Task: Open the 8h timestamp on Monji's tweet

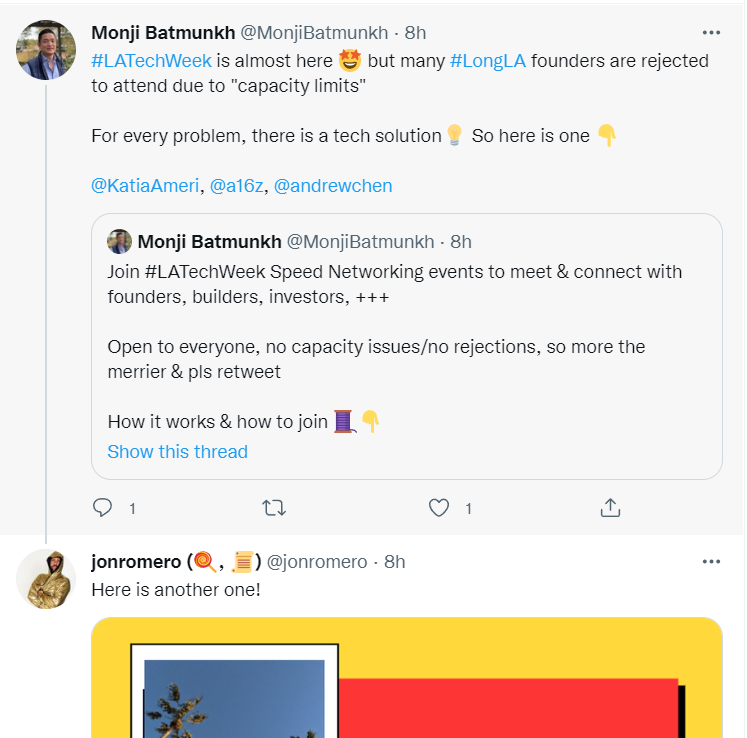Action: coord(415,31)
